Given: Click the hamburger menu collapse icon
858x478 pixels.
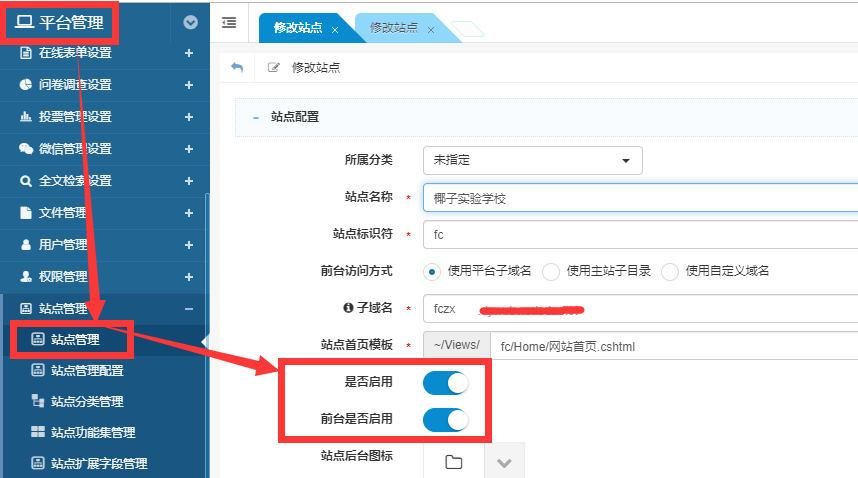Looking at the screenshot, I should coord(229,22).
